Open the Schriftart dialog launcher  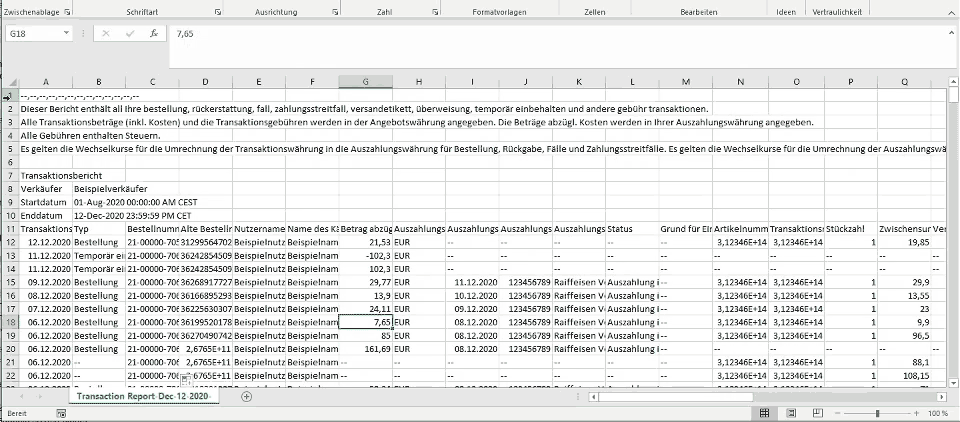coord(218,11)
